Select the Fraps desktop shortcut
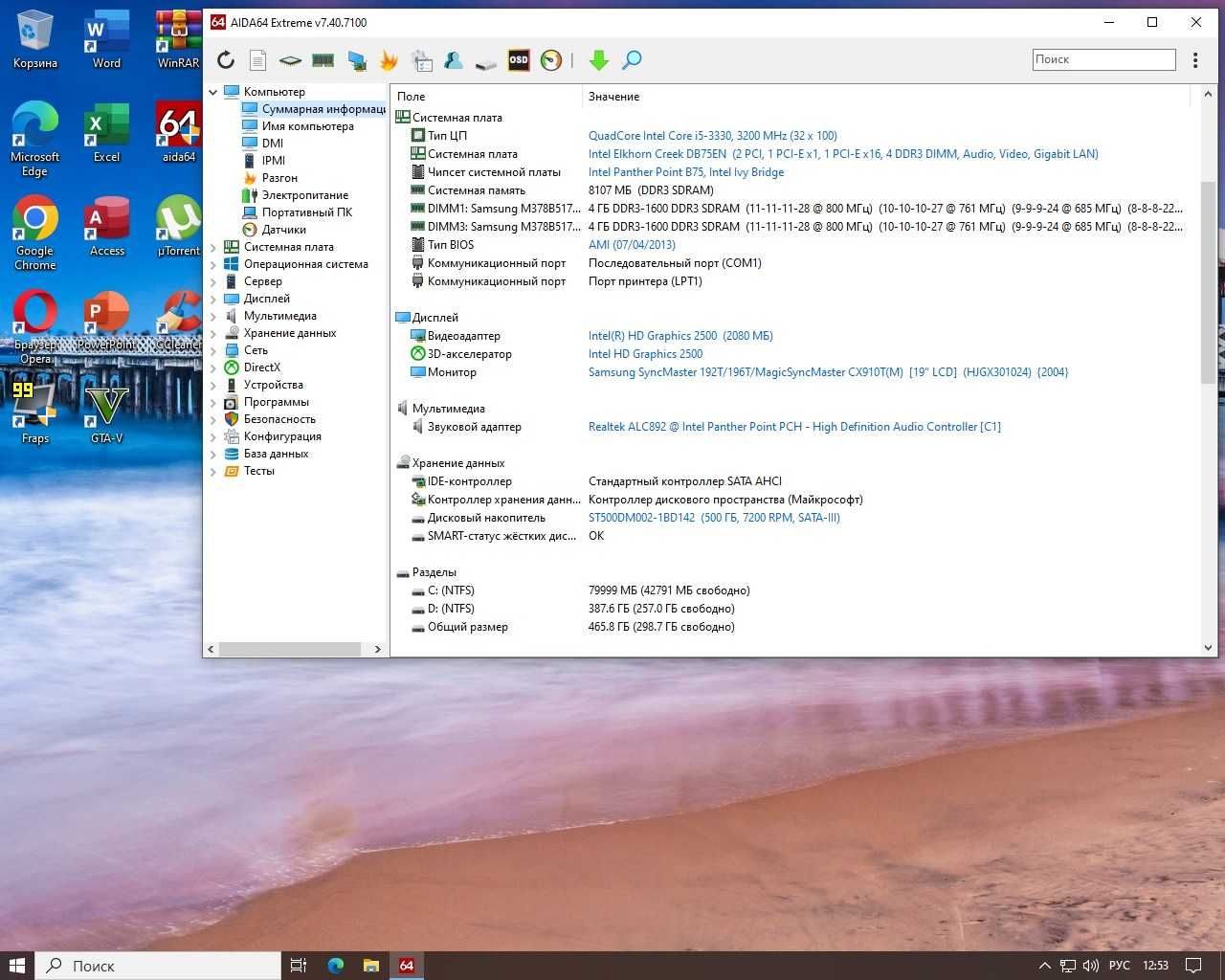The image size is (1225, 980). tap(35, 414)
